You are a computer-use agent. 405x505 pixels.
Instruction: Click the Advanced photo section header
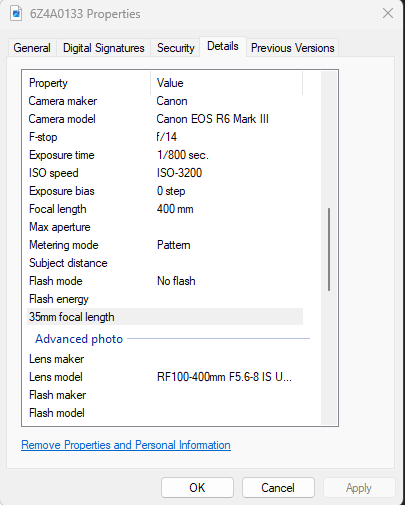pos(79,339)
